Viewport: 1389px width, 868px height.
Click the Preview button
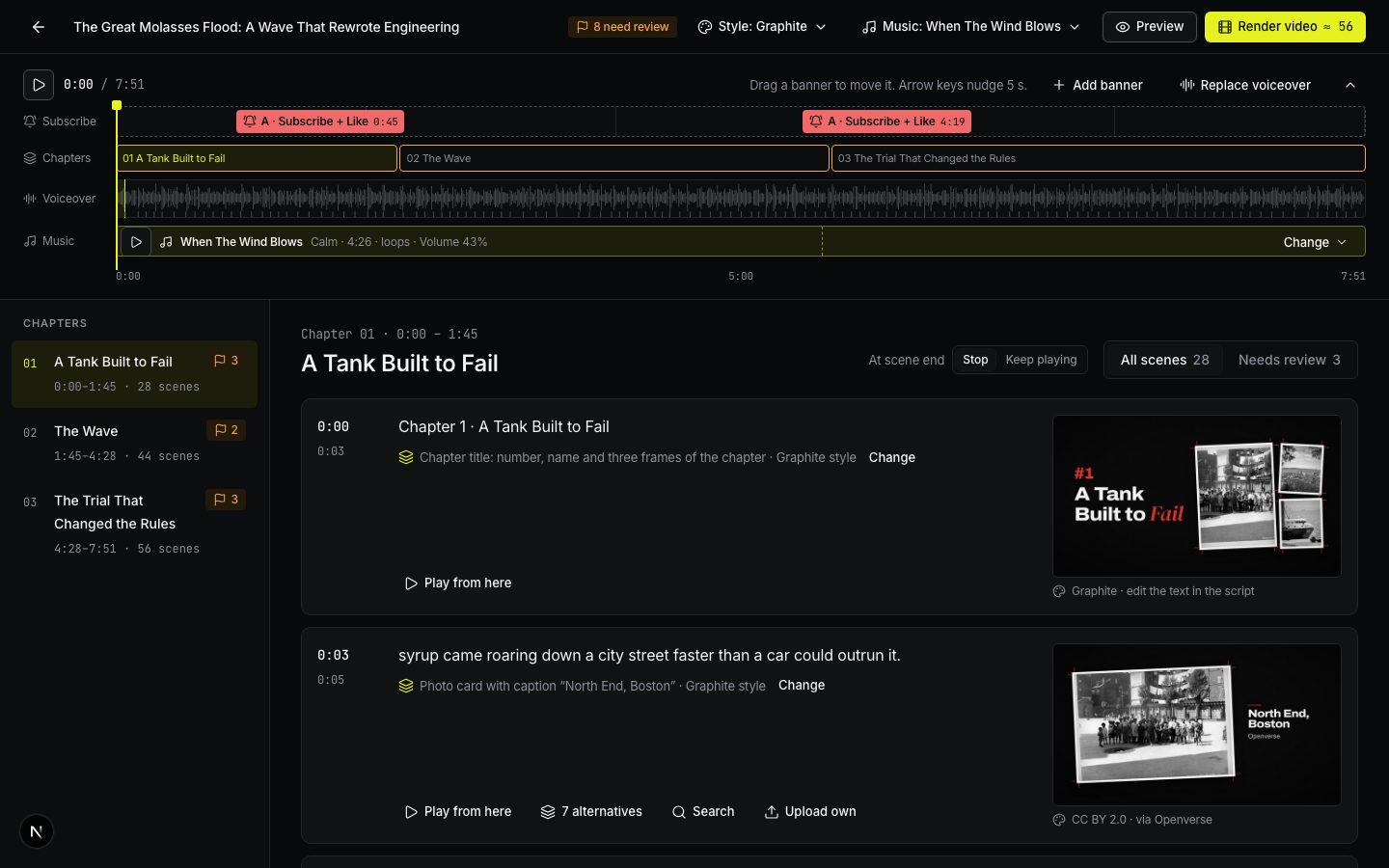[x=1149, y=27]
